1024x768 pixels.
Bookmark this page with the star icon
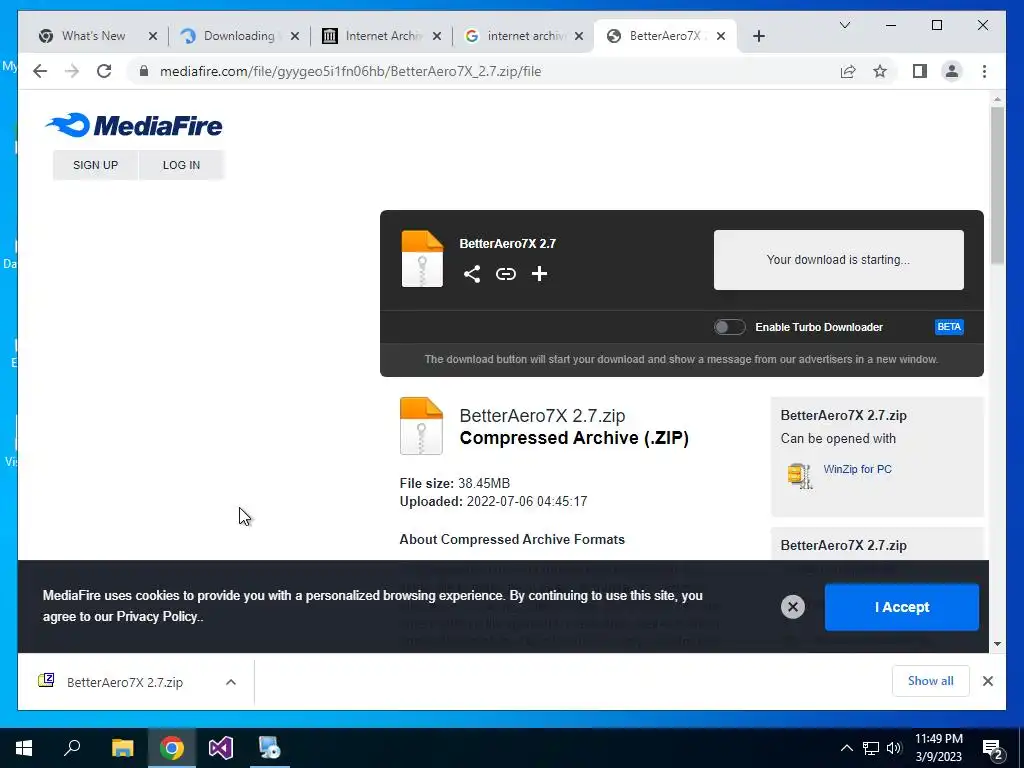pyautogui.click(x=880, y=71)
